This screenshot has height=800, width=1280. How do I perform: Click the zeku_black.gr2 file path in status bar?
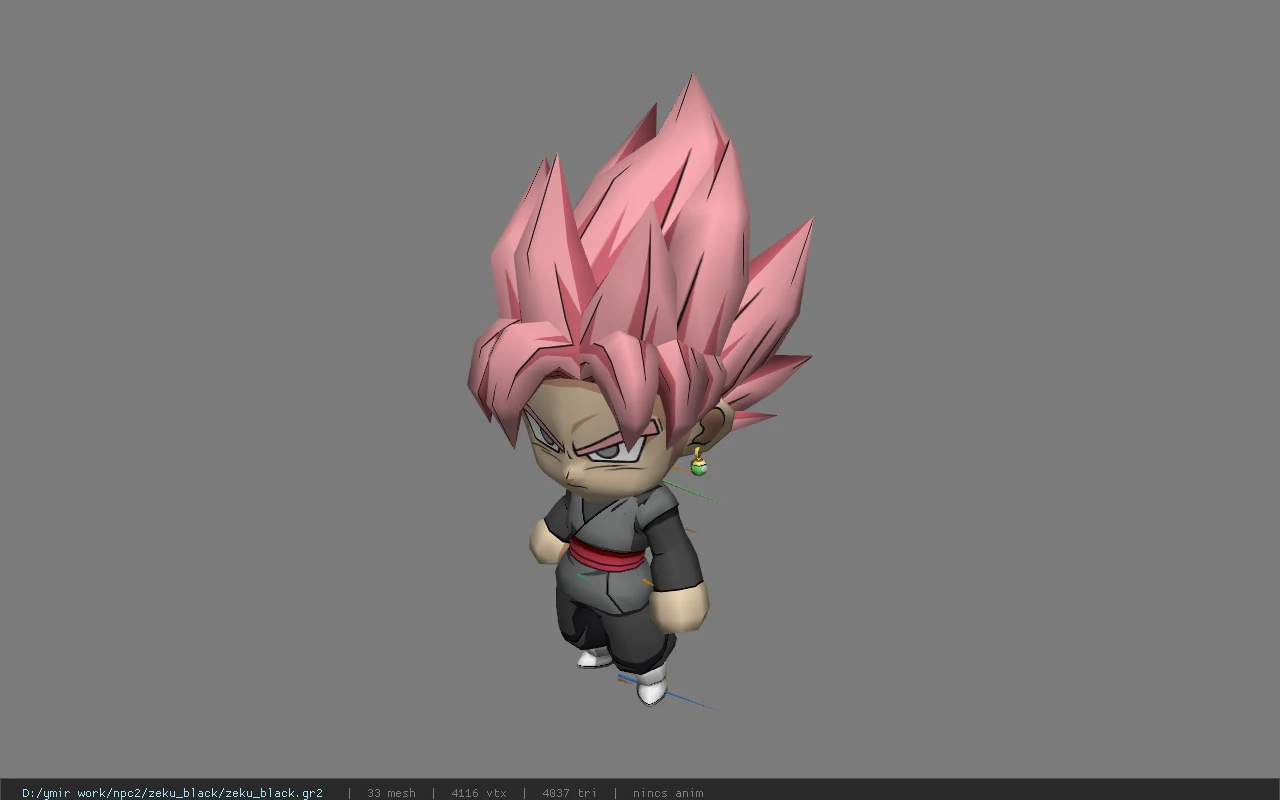click(x=172, y=793)
